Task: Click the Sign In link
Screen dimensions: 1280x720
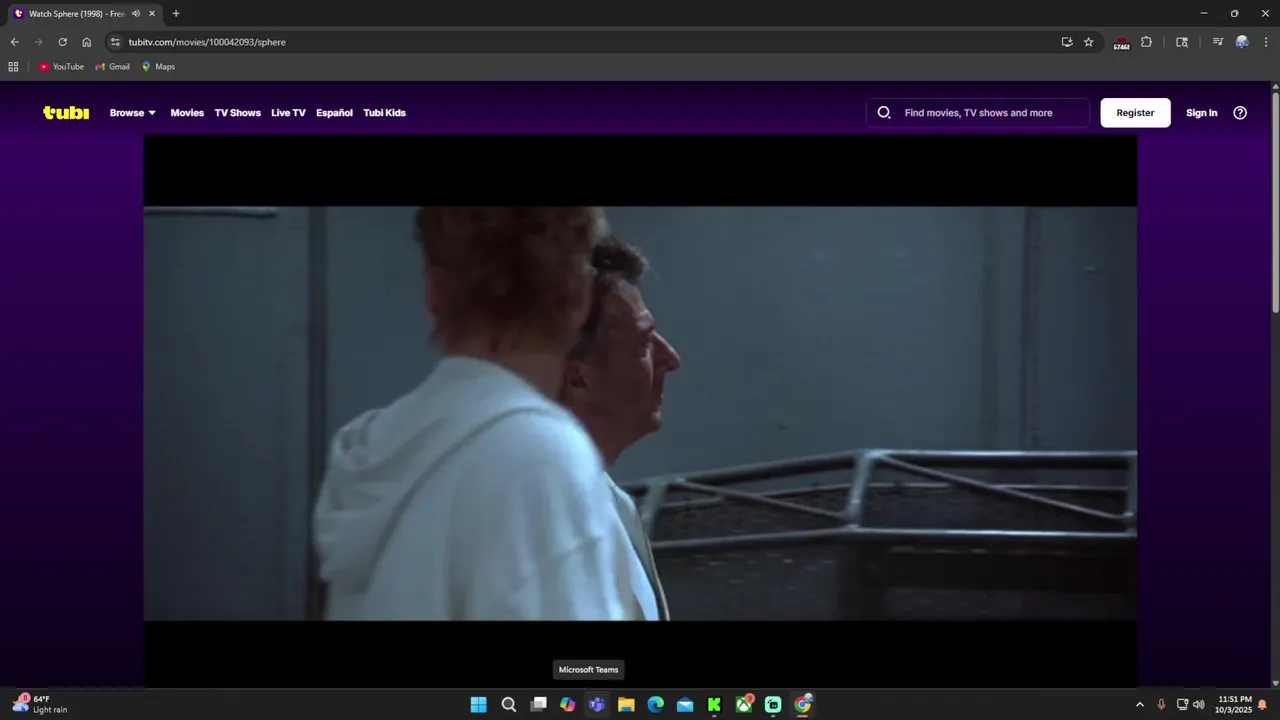Action: click(x=1201, y=113)
